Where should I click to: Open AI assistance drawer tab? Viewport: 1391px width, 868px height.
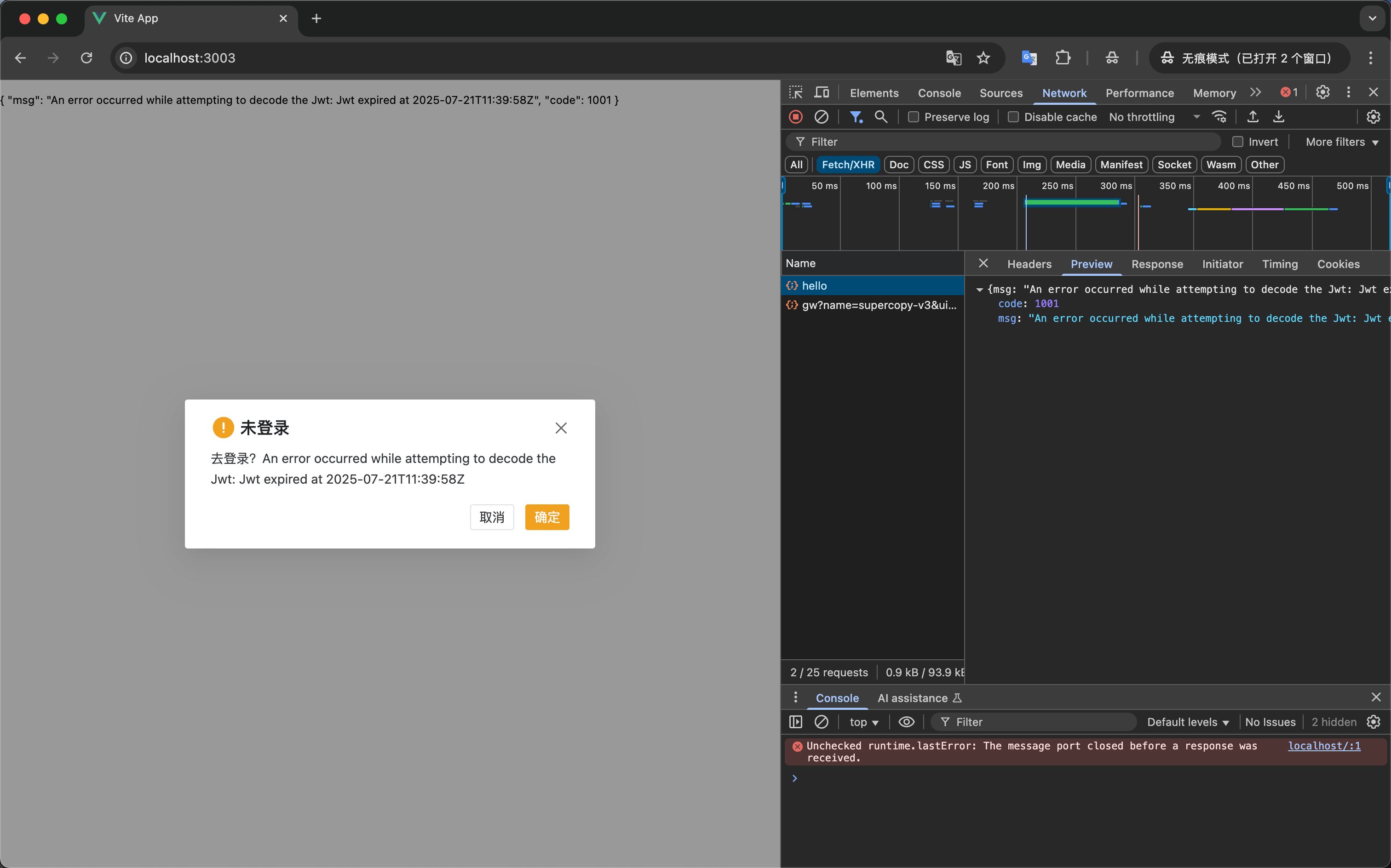(x=919, y=697)
